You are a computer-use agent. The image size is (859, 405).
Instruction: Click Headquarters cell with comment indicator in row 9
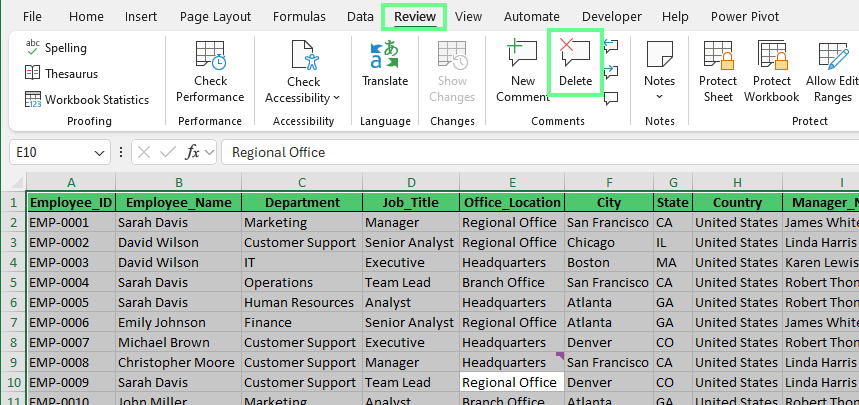(512, 362)
